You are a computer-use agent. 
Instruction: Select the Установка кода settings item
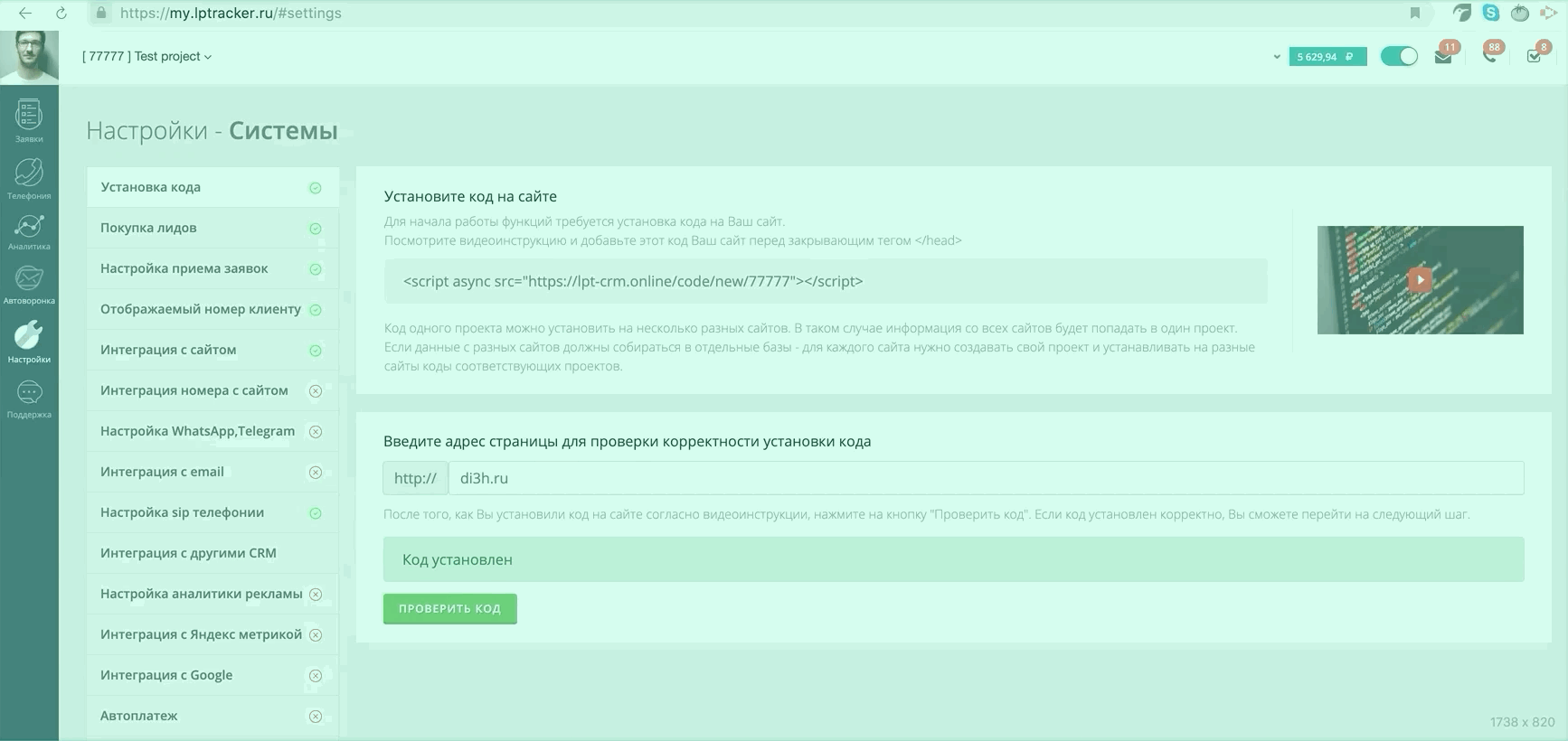213,187
